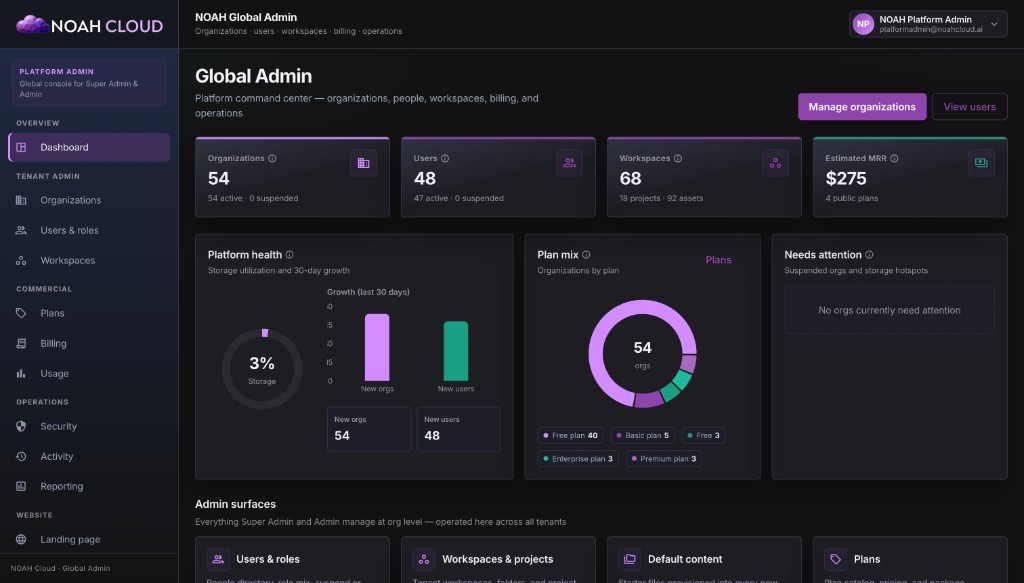Open Users & roles sidebar item
Viewport: 1024px width, 583px height.
click(89, 230)
